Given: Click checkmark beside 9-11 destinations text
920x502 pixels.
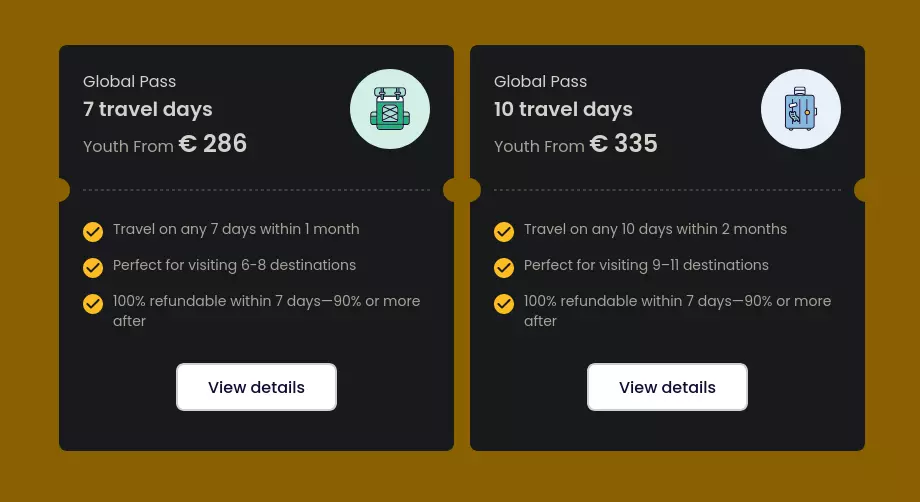Looking at the screenshot, I should (504, 267).
